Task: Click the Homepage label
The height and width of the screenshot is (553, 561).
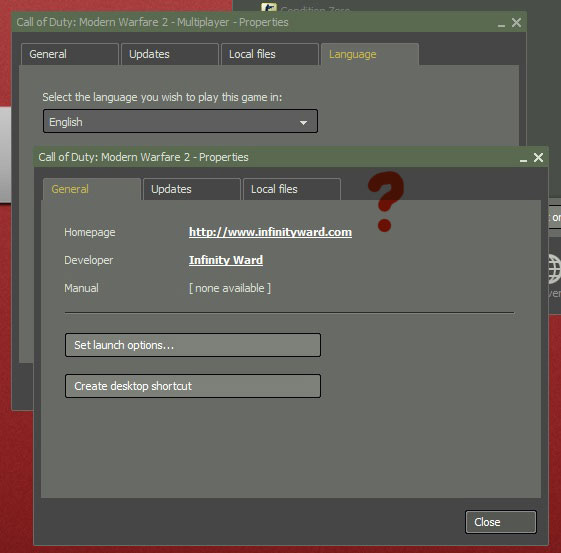Action: [90, 233]
